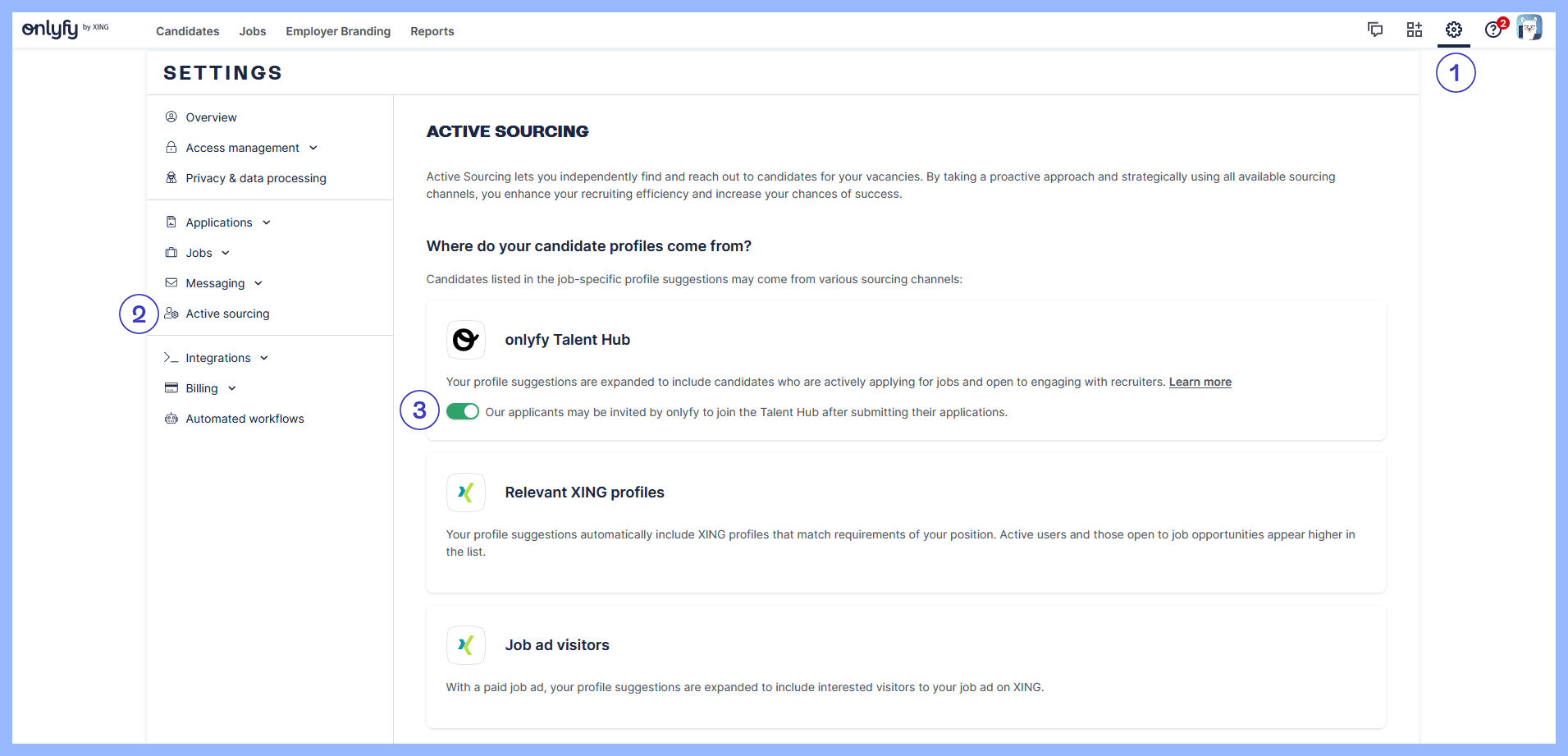1568x756 pixels.
Task: Select Active sourcing in the sidebar
Action: pos(227,313)
